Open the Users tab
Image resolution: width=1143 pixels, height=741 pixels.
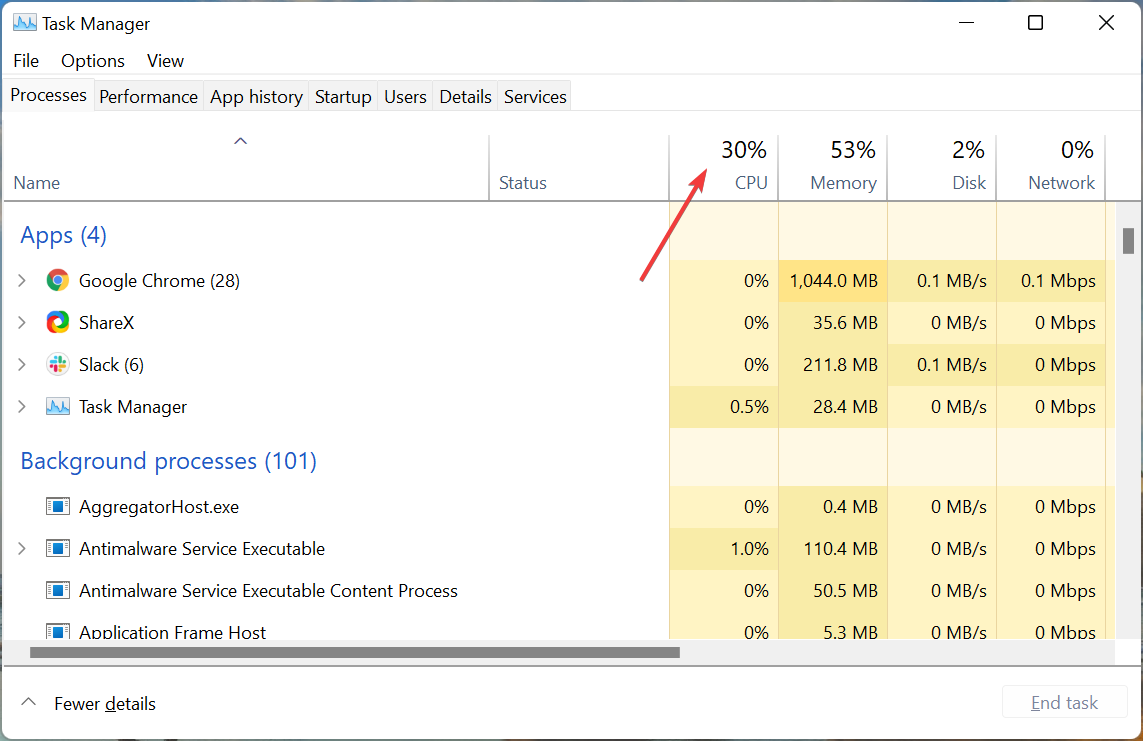point(405,96)
